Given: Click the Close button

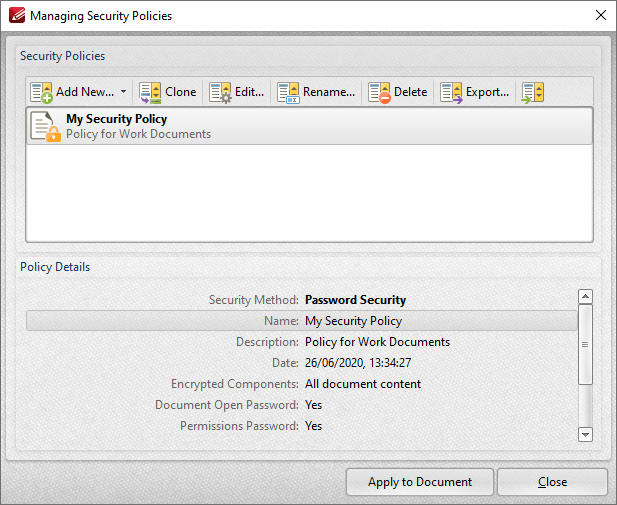Looking at the screenshot, I should (x=552, y=482).
